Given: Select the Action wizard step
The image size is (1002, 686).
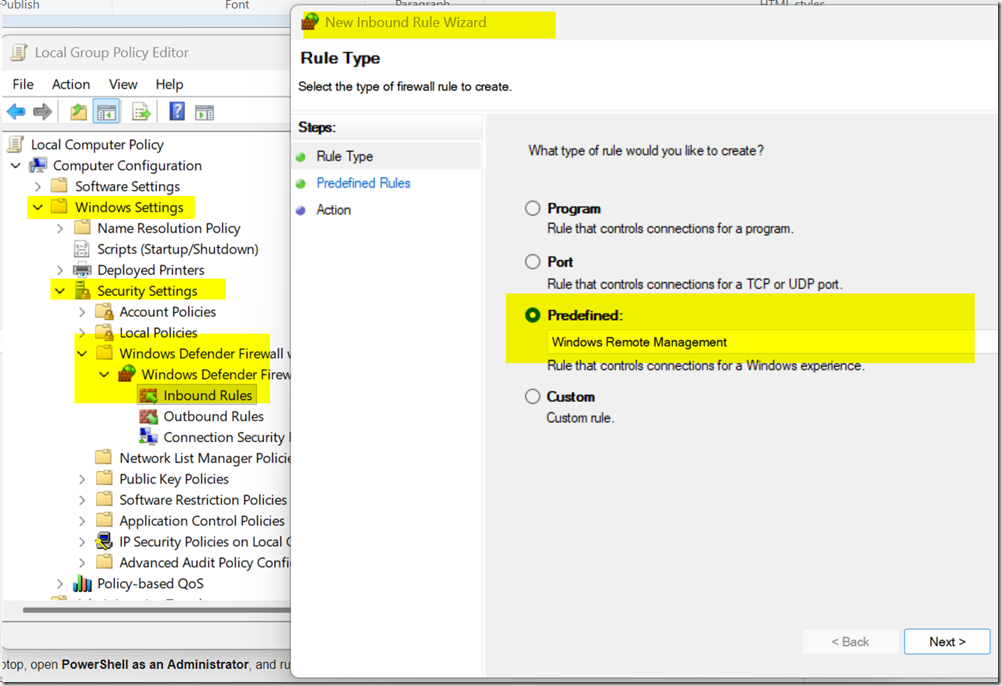Looking at the screenshot, I should (334, 210).
